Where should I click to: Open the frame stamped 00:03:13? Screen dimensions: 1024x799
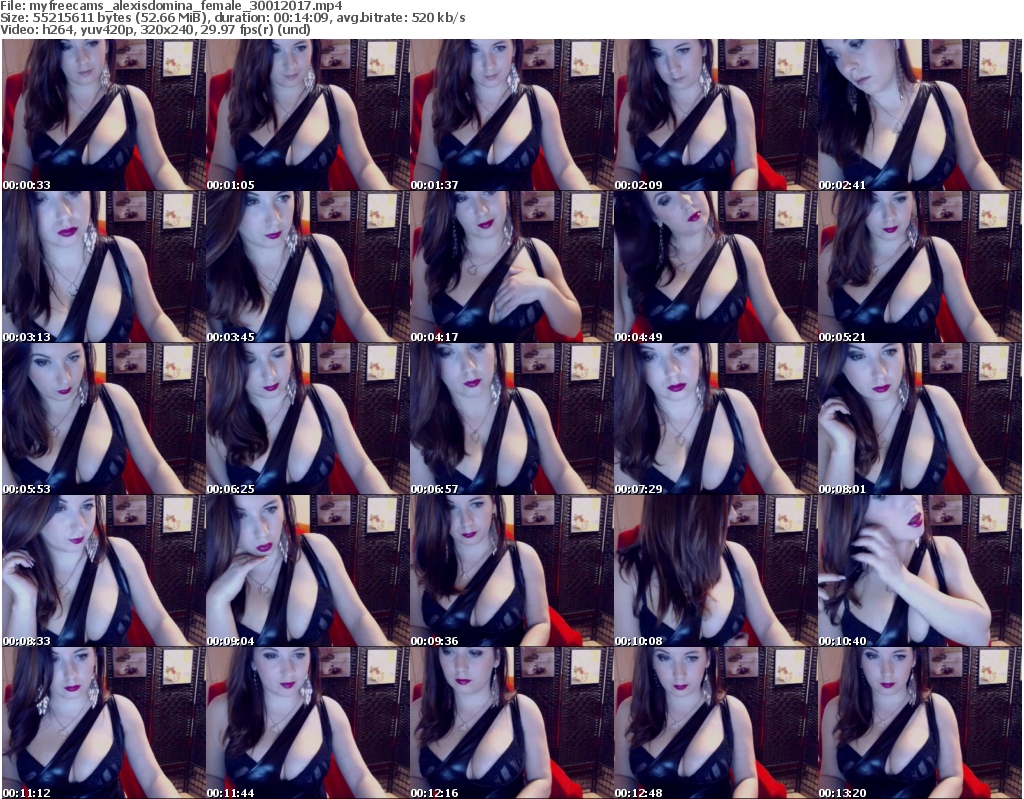click(x=104, y=267)
